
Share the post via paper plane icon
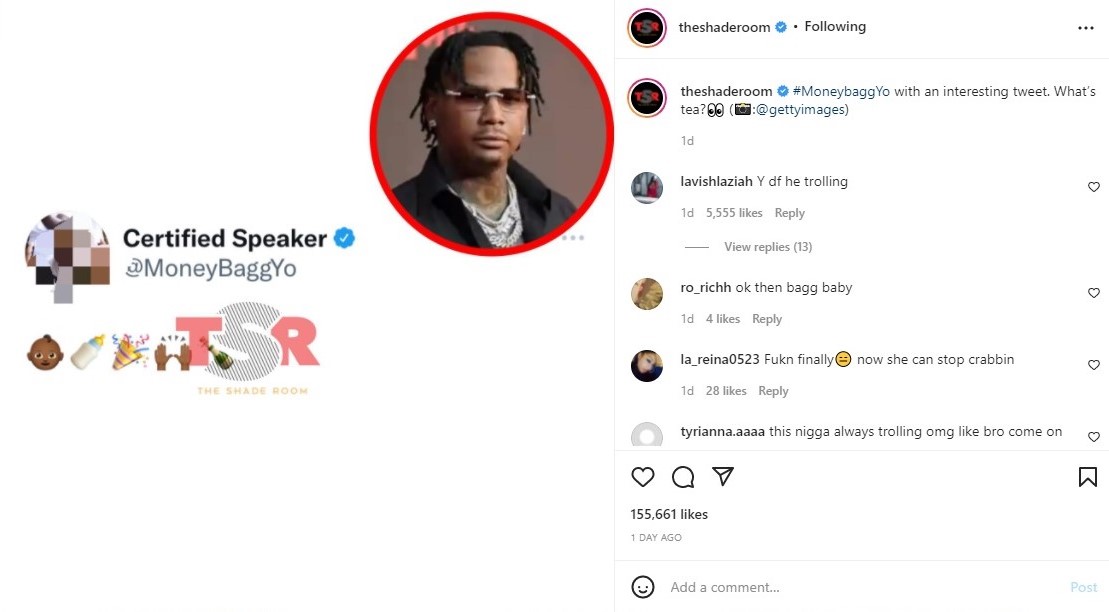[x=723, y=476]
